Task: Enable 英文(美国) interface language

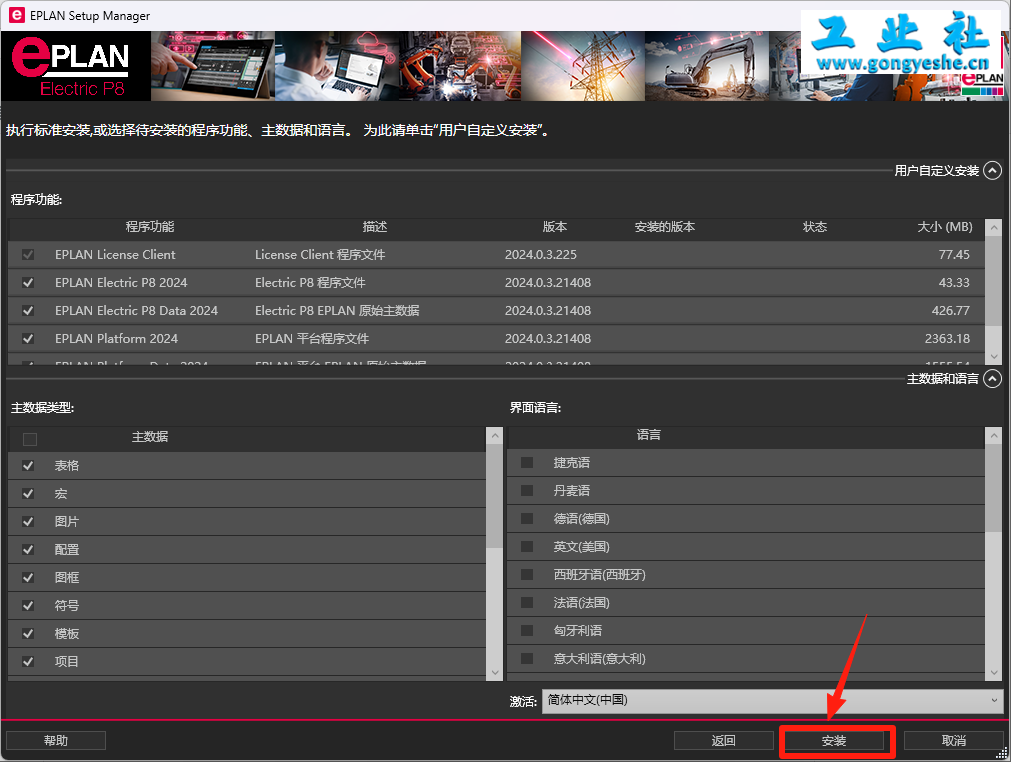Action: pos(527,547)
